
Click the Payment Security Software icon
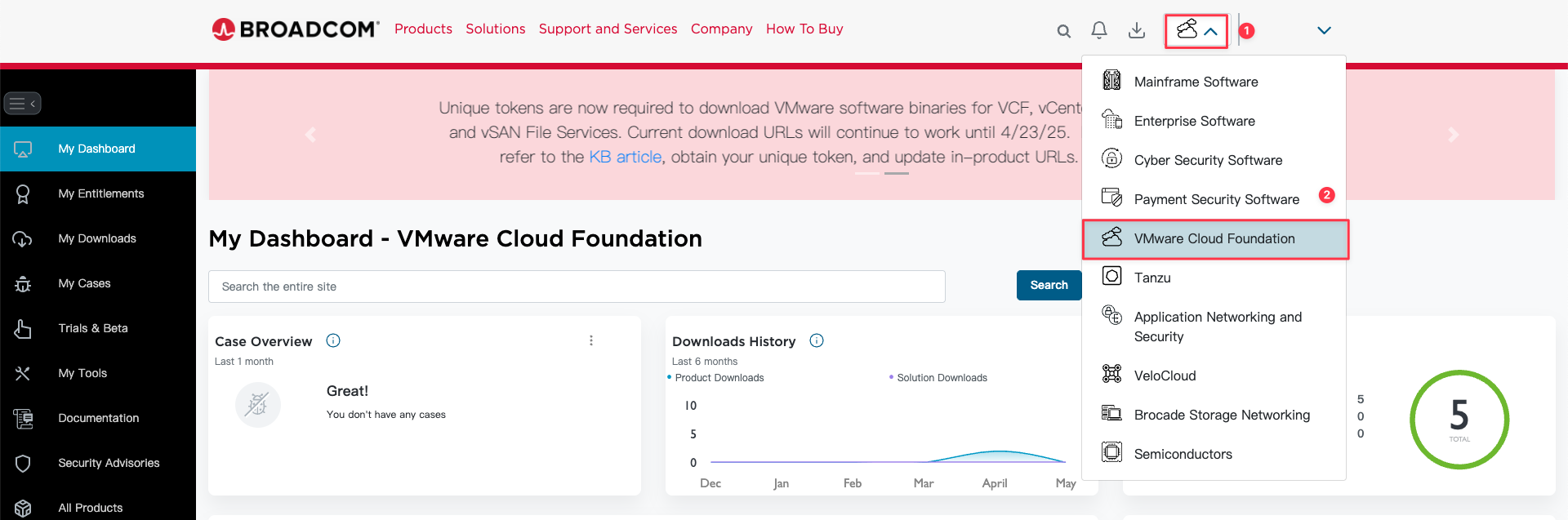(1111, 197)
